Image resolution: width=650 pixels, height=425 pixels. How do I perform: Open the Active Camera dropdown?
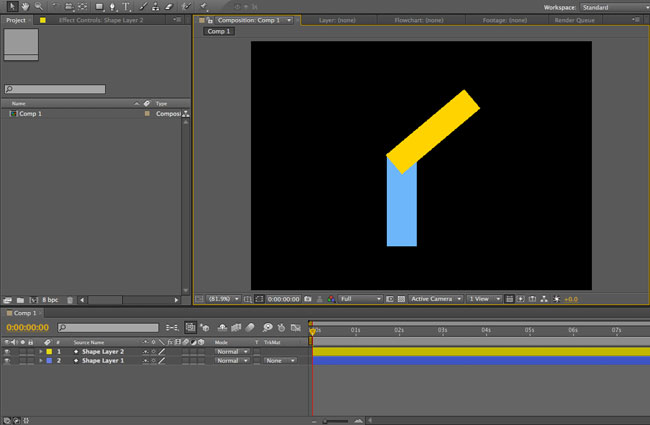pyautogui.click(x=436, y=299)
